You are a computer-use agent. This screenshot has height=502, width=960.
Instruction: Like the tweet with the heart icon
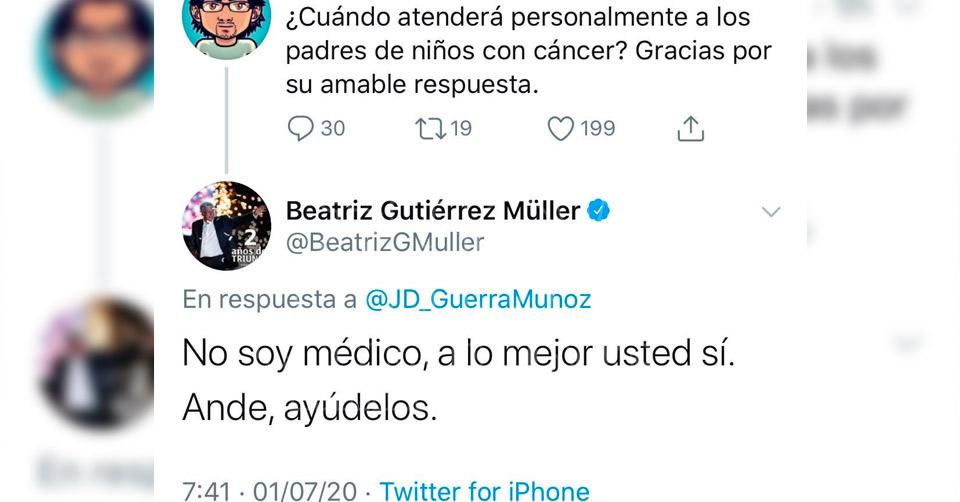pyautogui.click(x=561, y=128)
